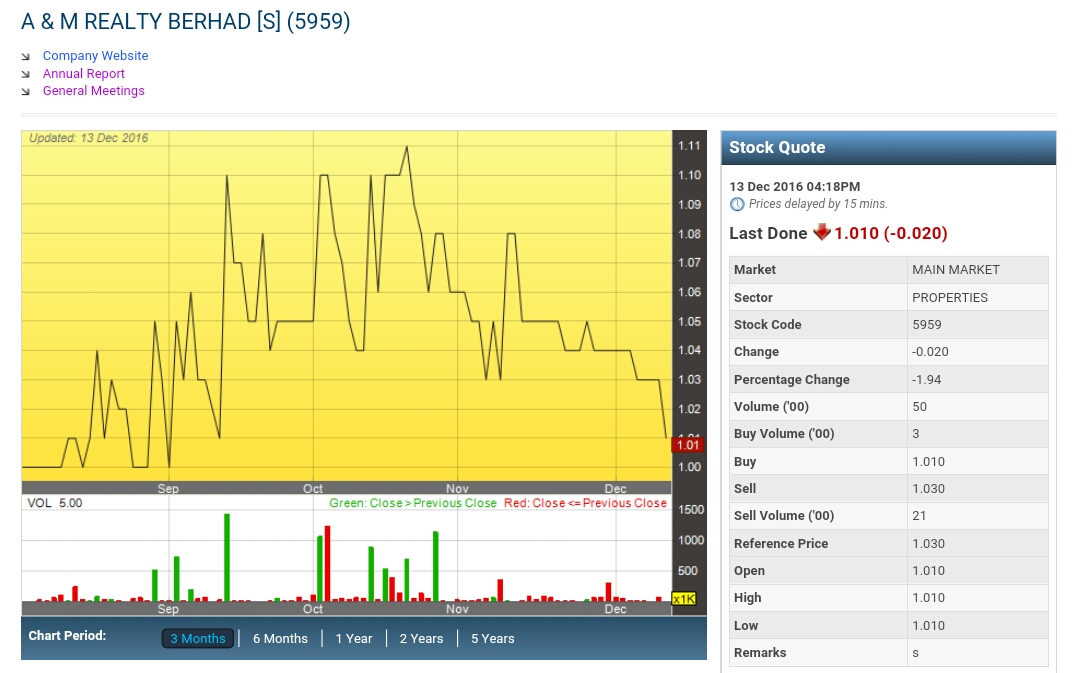1073x673 pixels.
Task: Switch chart period to 5 Years
Action: (493, 638)
